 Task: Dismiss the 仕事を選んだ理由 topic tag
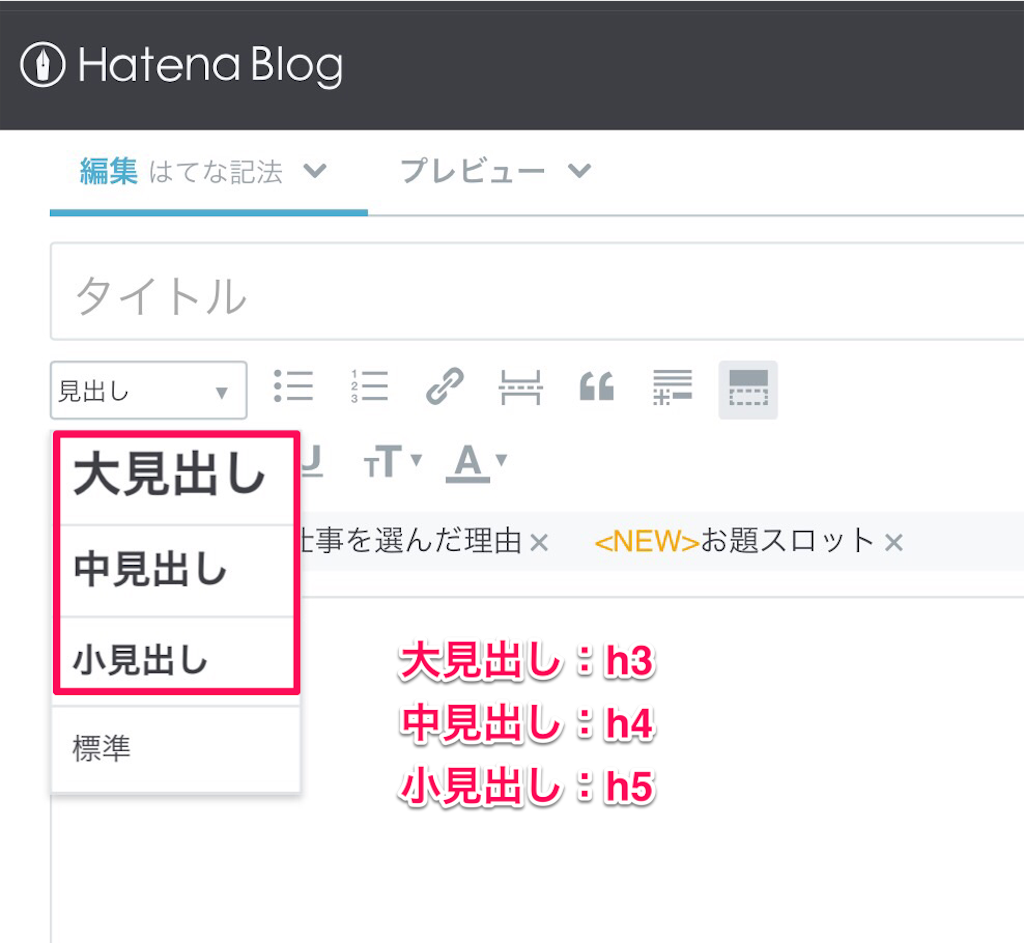coord(539,543)
